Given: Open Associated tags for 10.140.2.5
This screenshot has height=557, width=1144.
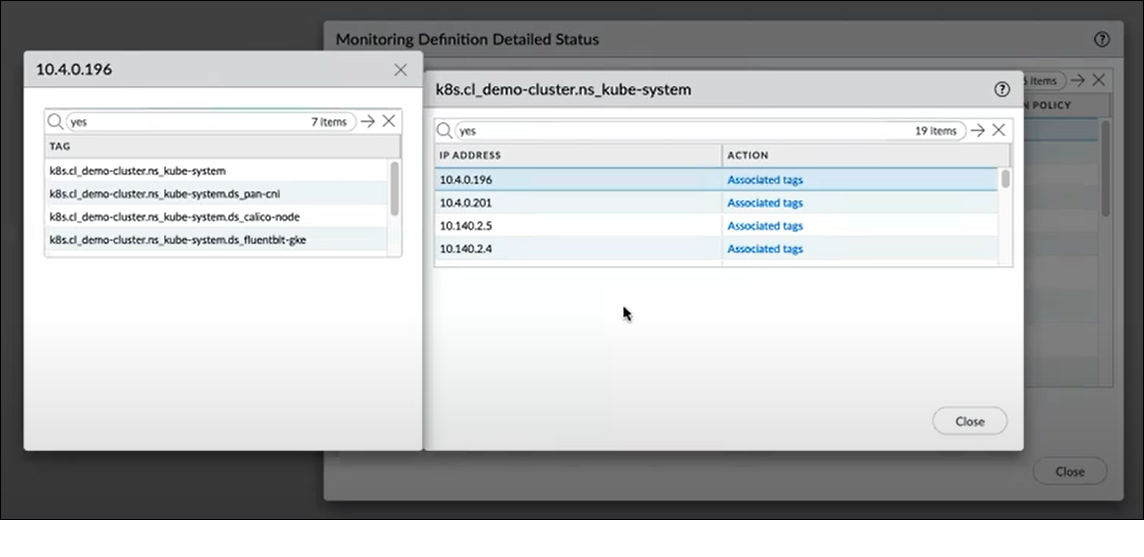Looking at the screenshot, I should (x=765, y=226).
